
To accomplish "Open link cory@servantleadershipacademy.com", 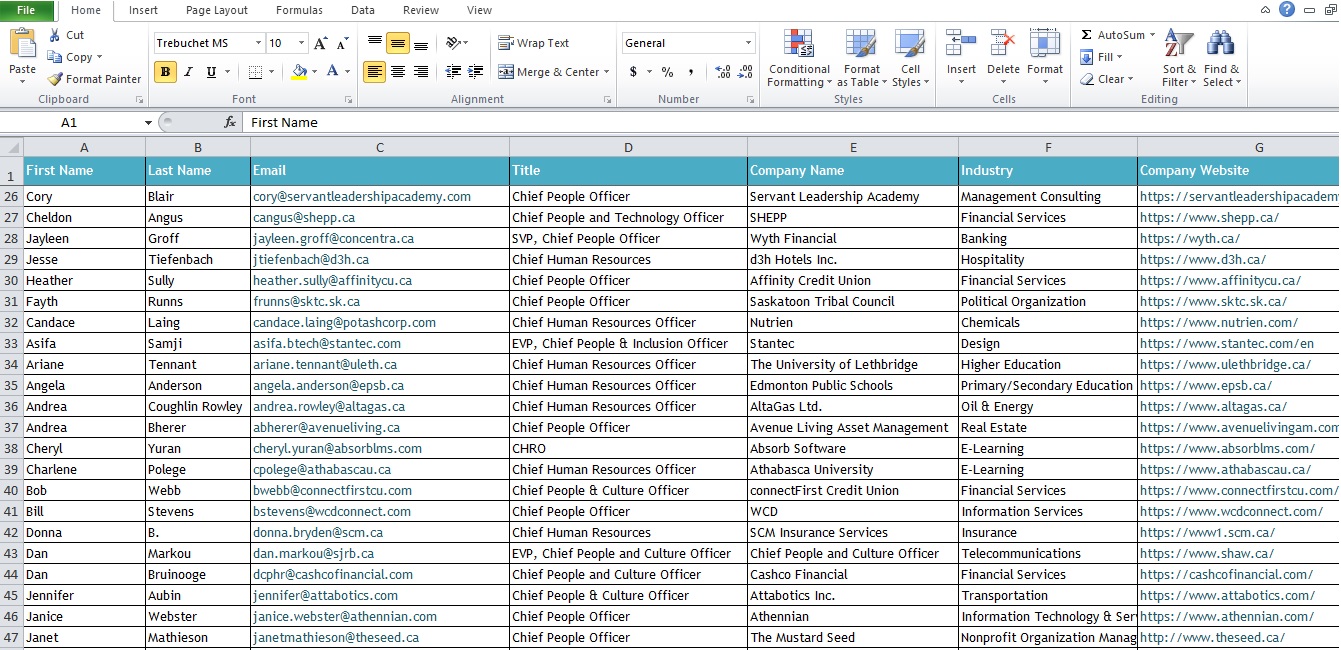I will coord(361,197).
